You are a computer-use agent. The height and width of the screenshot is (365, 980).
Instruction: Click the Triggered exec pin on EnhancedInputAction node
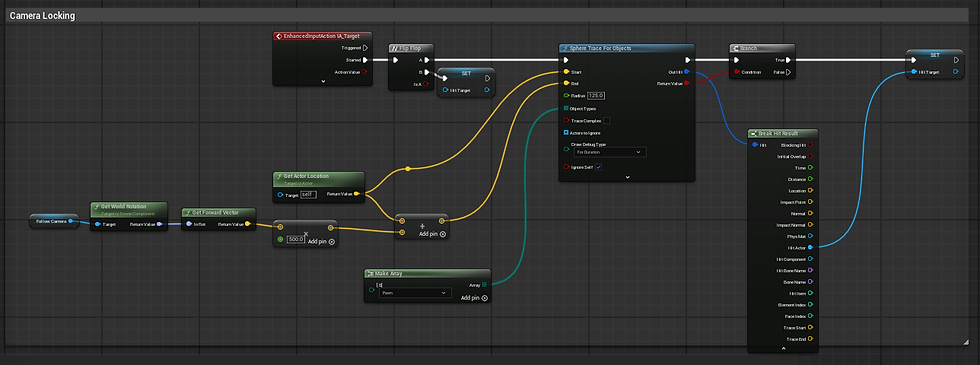click(x=365, y=48)
